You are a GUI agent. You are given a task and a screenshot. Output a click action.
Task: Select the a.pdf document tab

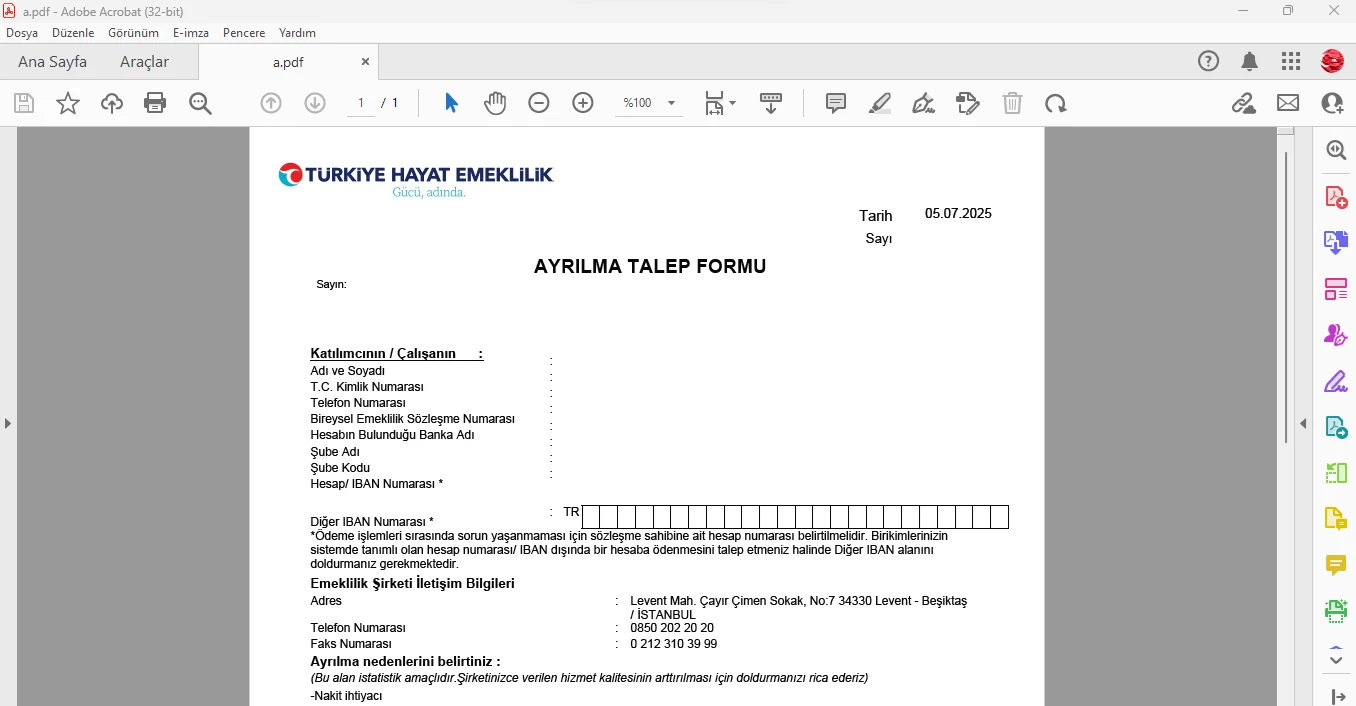[288, 62]
